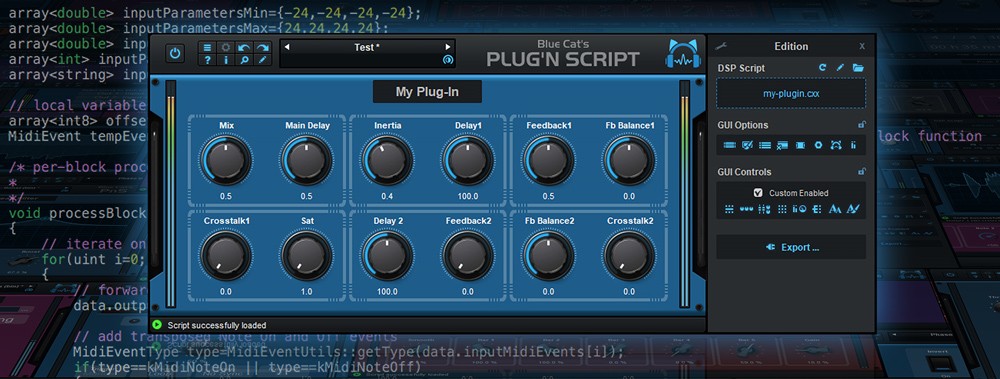Click the green play icon in the status bar

point(158,325)
